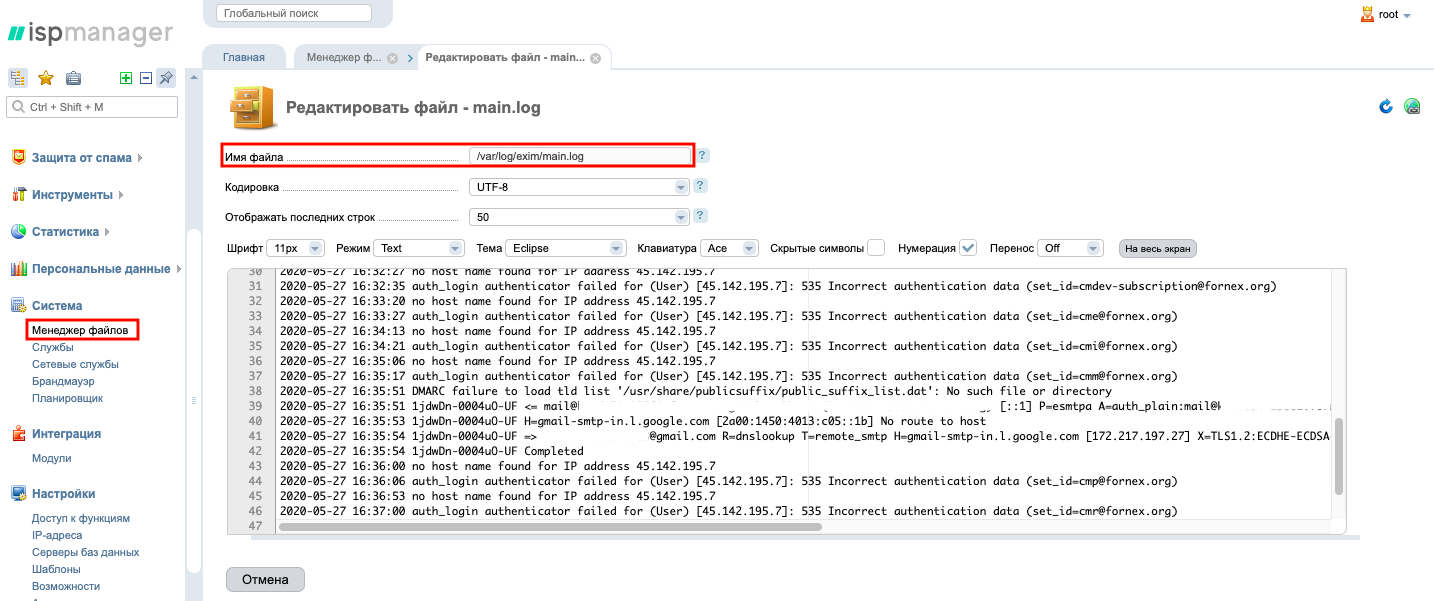Open the Шаблоны link

(56, 569)
